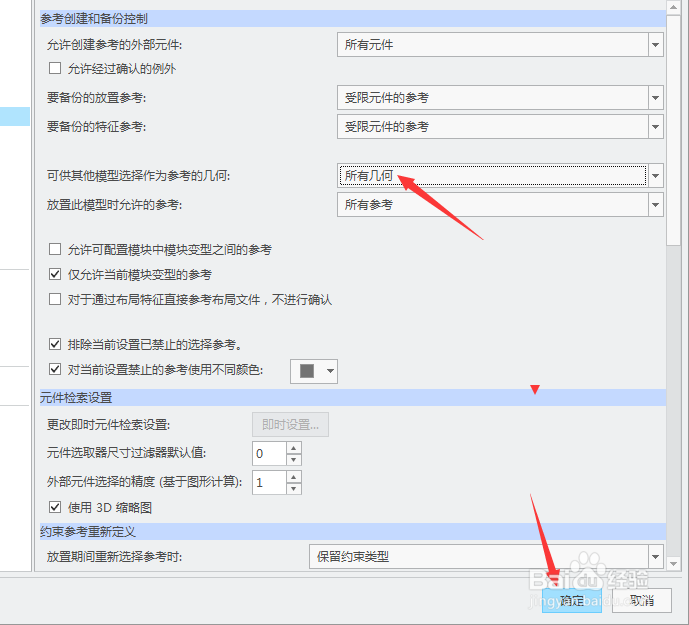Decrease 元件选取器尺寸过滤器 value with down arrow

tap(294, 460)
